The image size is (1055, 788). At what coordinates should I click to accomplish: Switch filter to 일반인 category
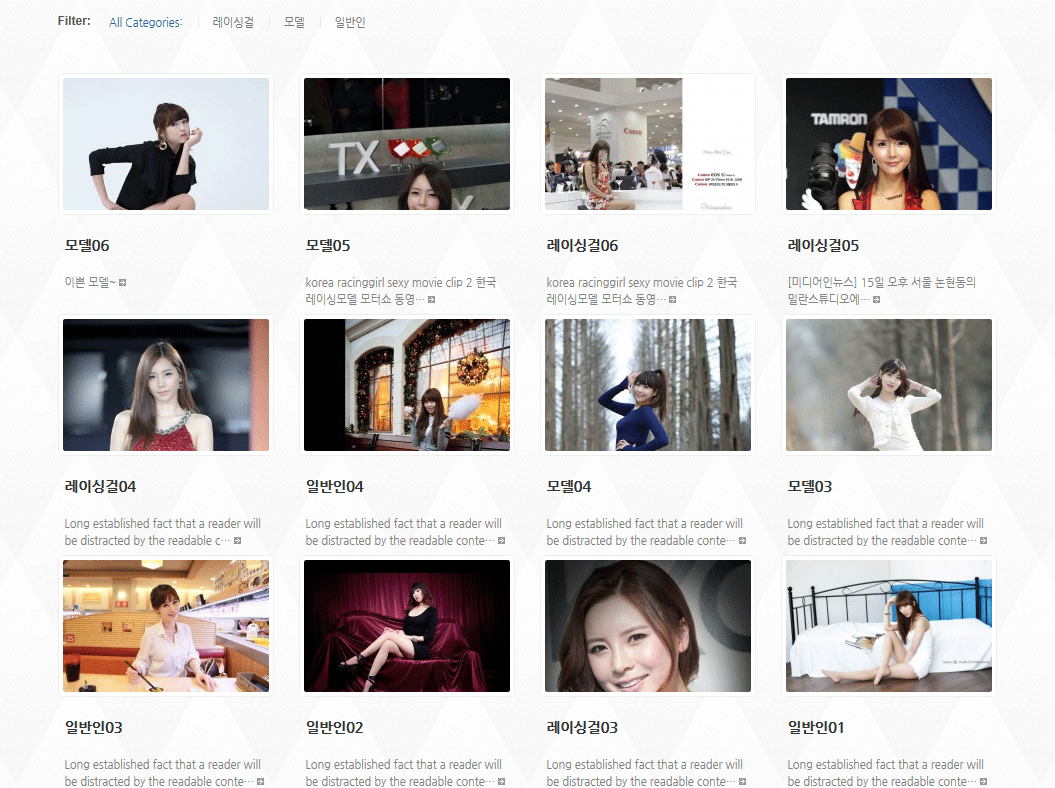point(350,22)
